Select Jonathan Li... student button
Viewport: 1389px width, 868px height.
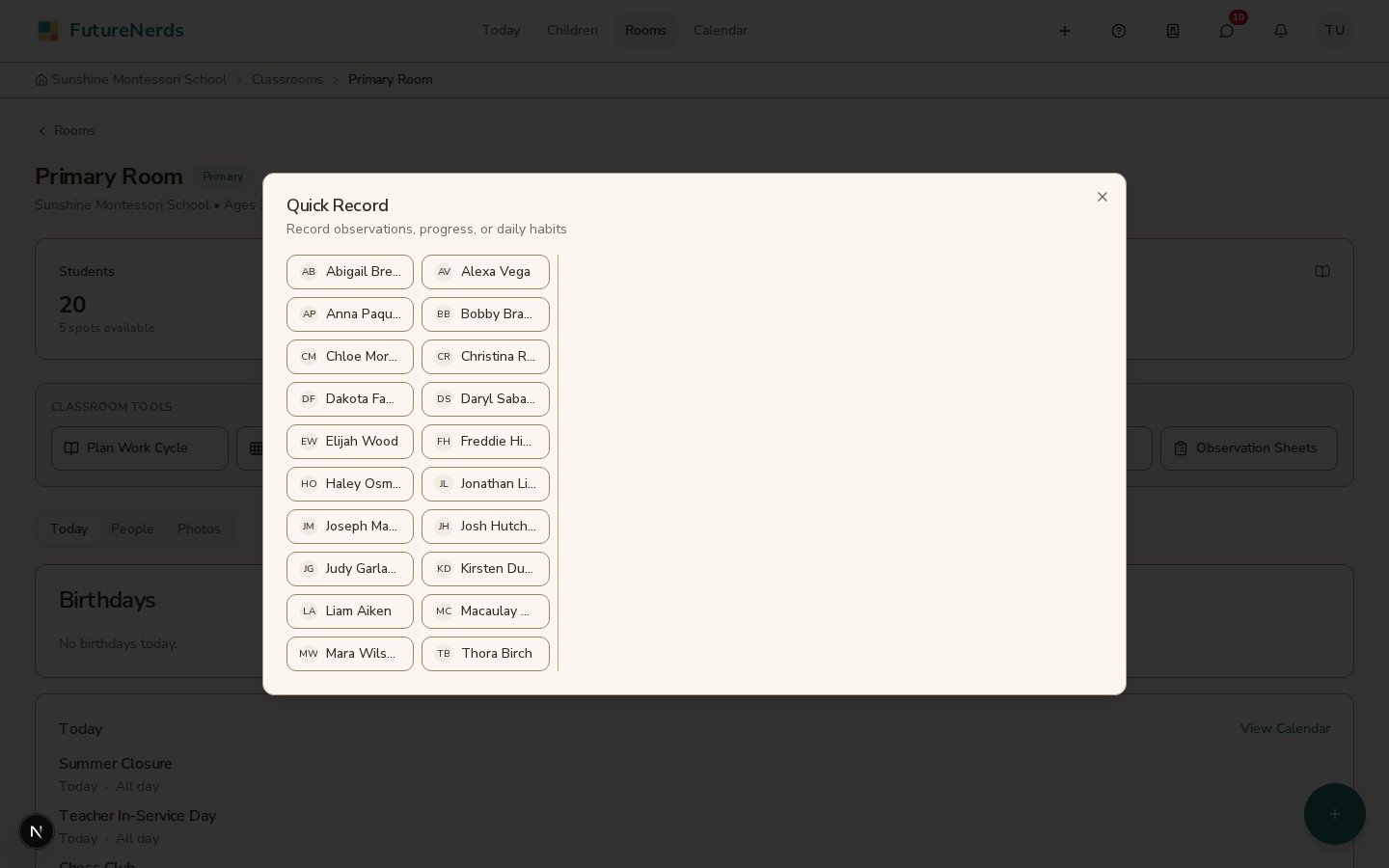[x=485, y=484]
